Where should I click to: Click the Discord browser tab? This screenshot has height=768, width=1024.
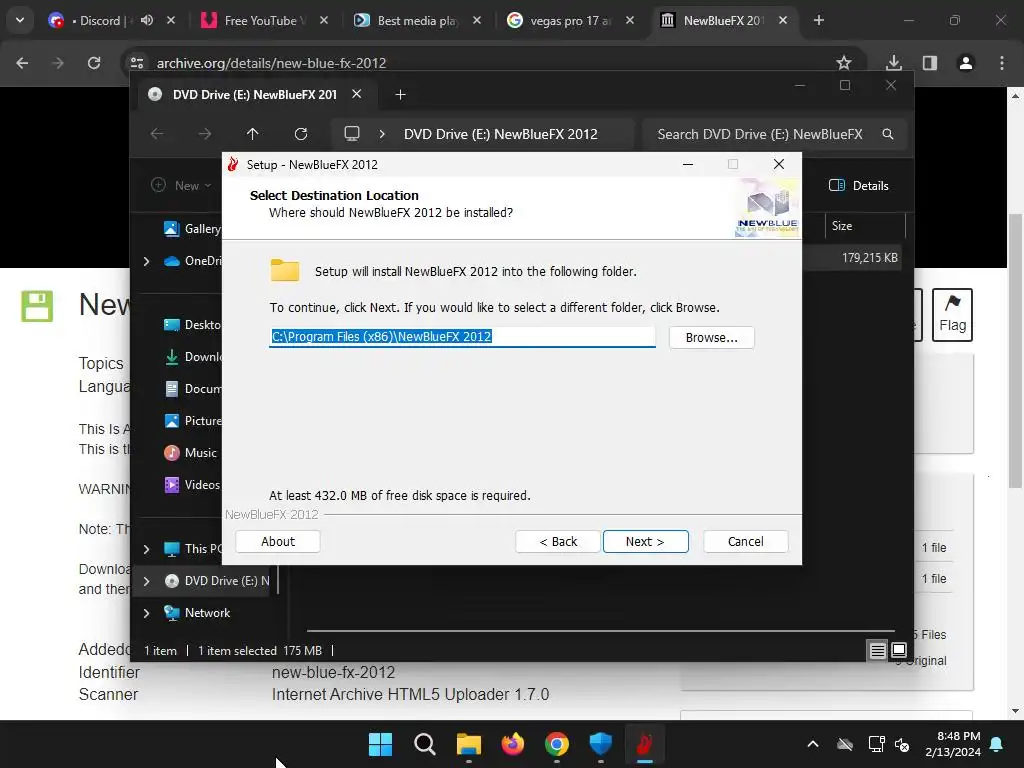pos(98,21)
